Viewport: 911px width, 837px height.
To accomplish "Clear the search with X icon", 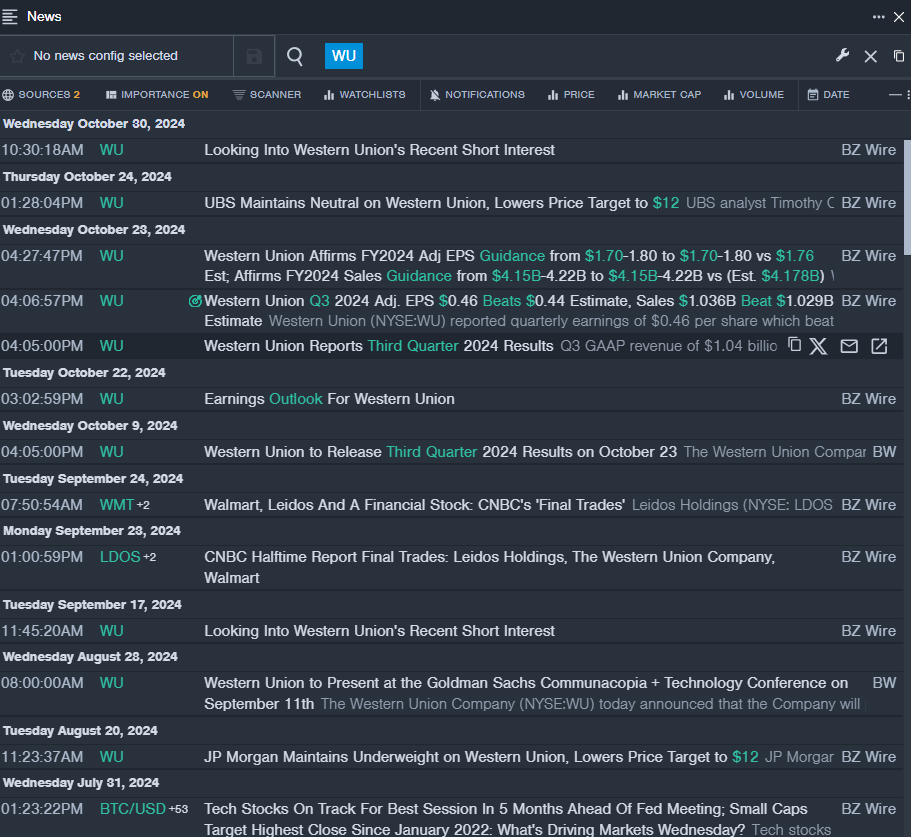I will 870,57.
